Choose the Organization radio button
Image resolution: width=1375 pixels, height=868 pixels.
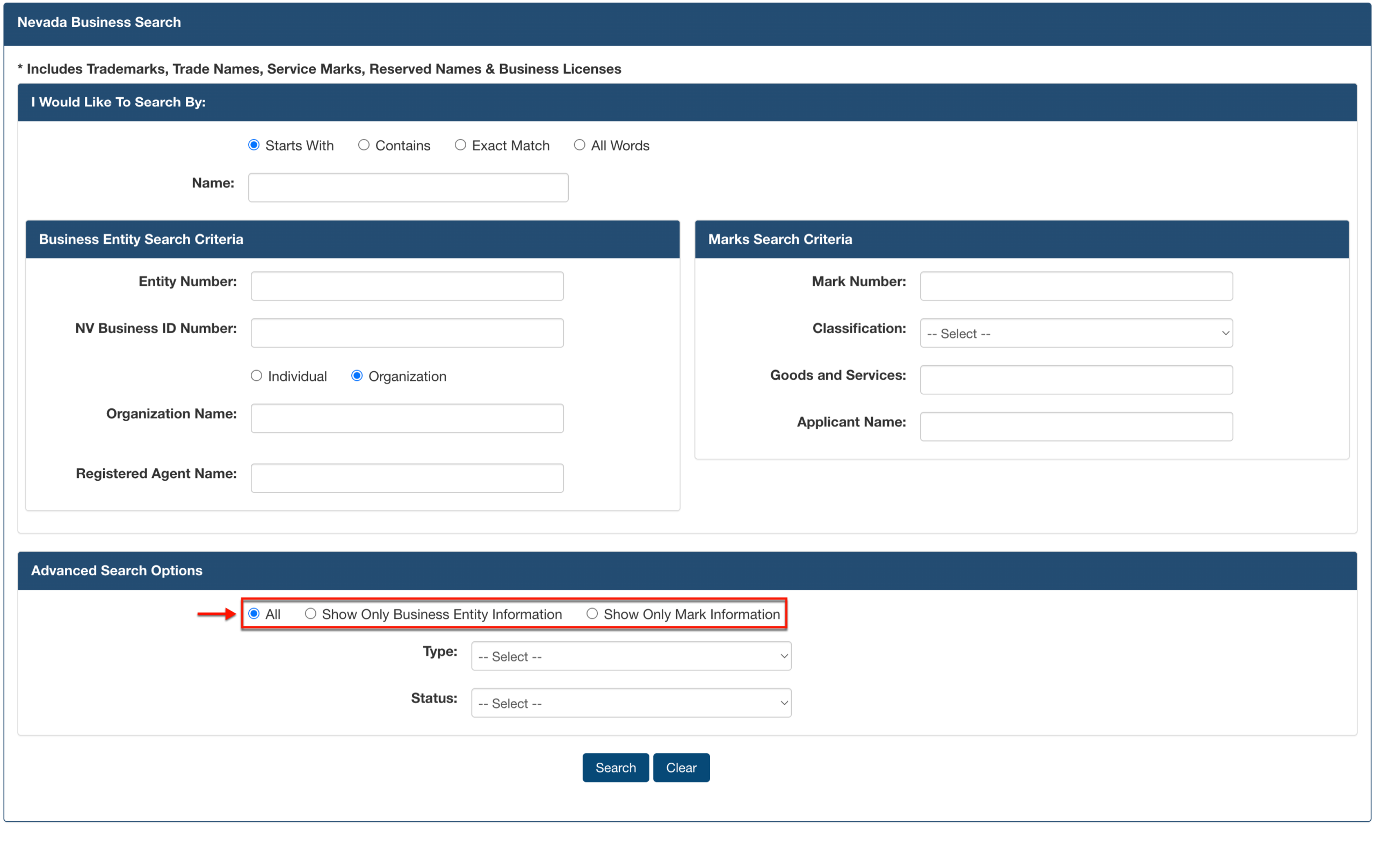357,376
